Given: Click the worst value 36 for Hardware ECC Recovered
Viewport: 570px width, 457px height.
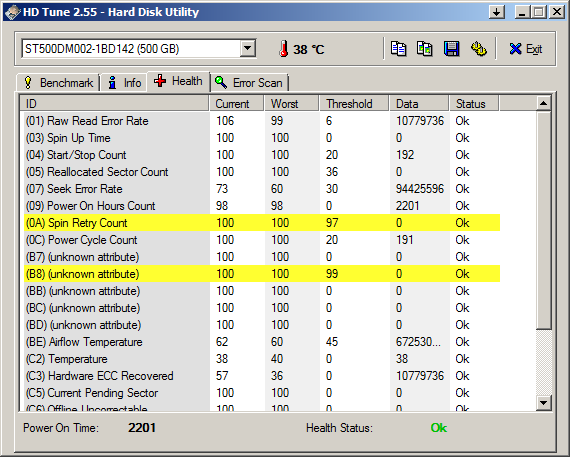Looking at the screenshot, I should click(x=277, y=376).
